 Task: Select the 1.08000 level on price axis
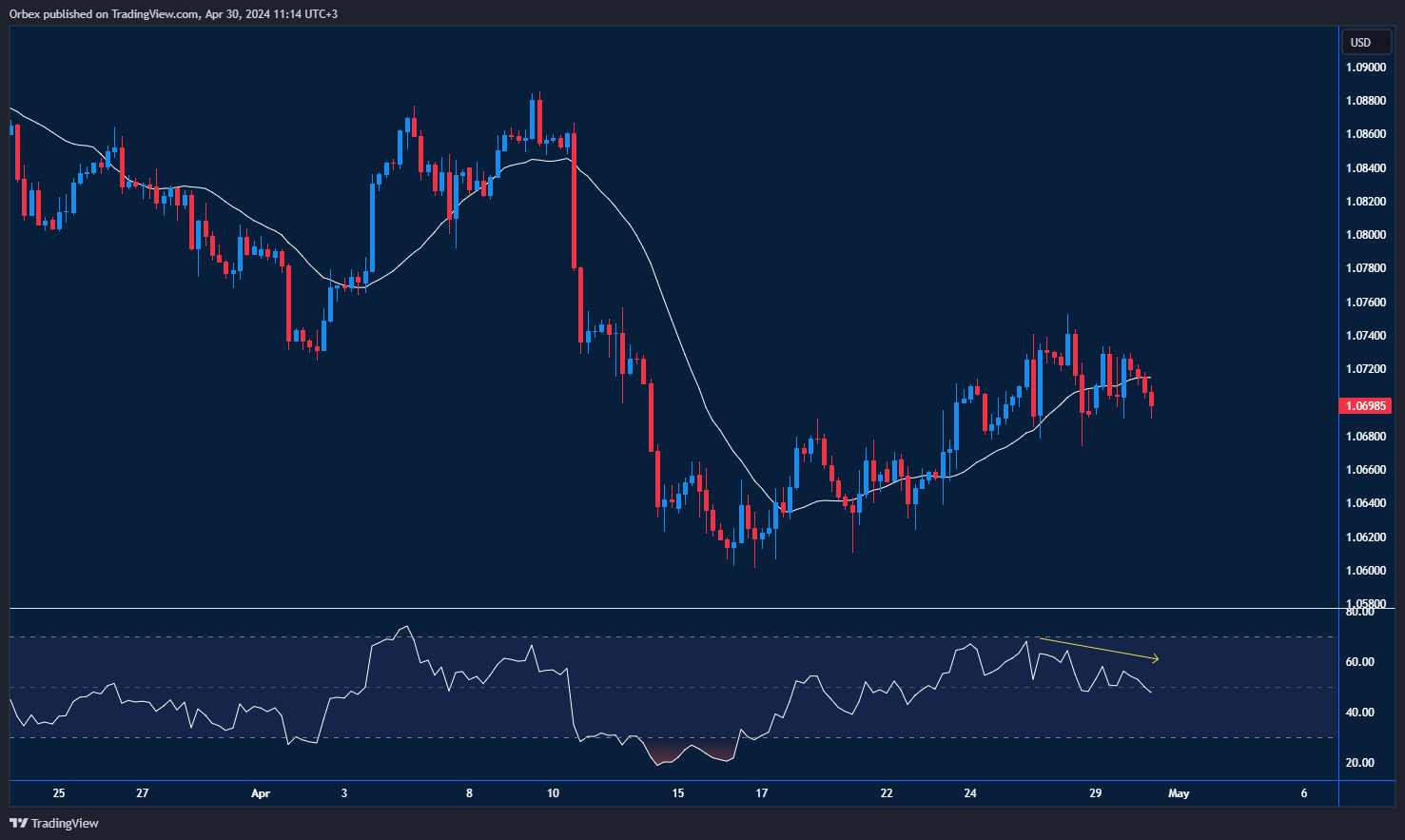pos(1365,235)
